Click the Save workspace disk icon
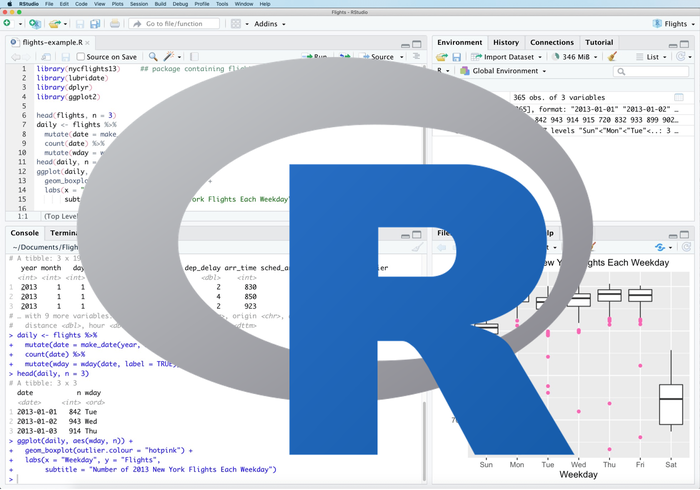This screenshot has height=490, width=700. 456,57
